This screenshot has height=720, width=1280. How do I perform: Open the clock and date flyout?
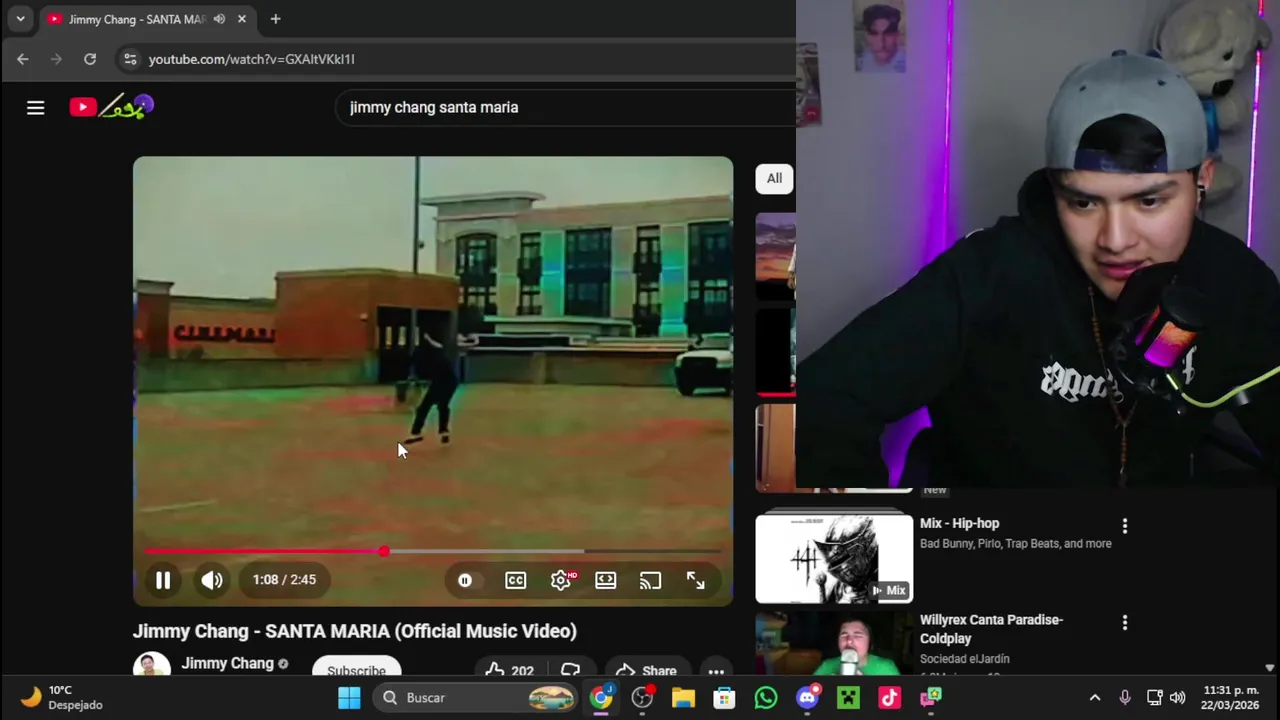pyautogui.click(x=1230, y=698)
